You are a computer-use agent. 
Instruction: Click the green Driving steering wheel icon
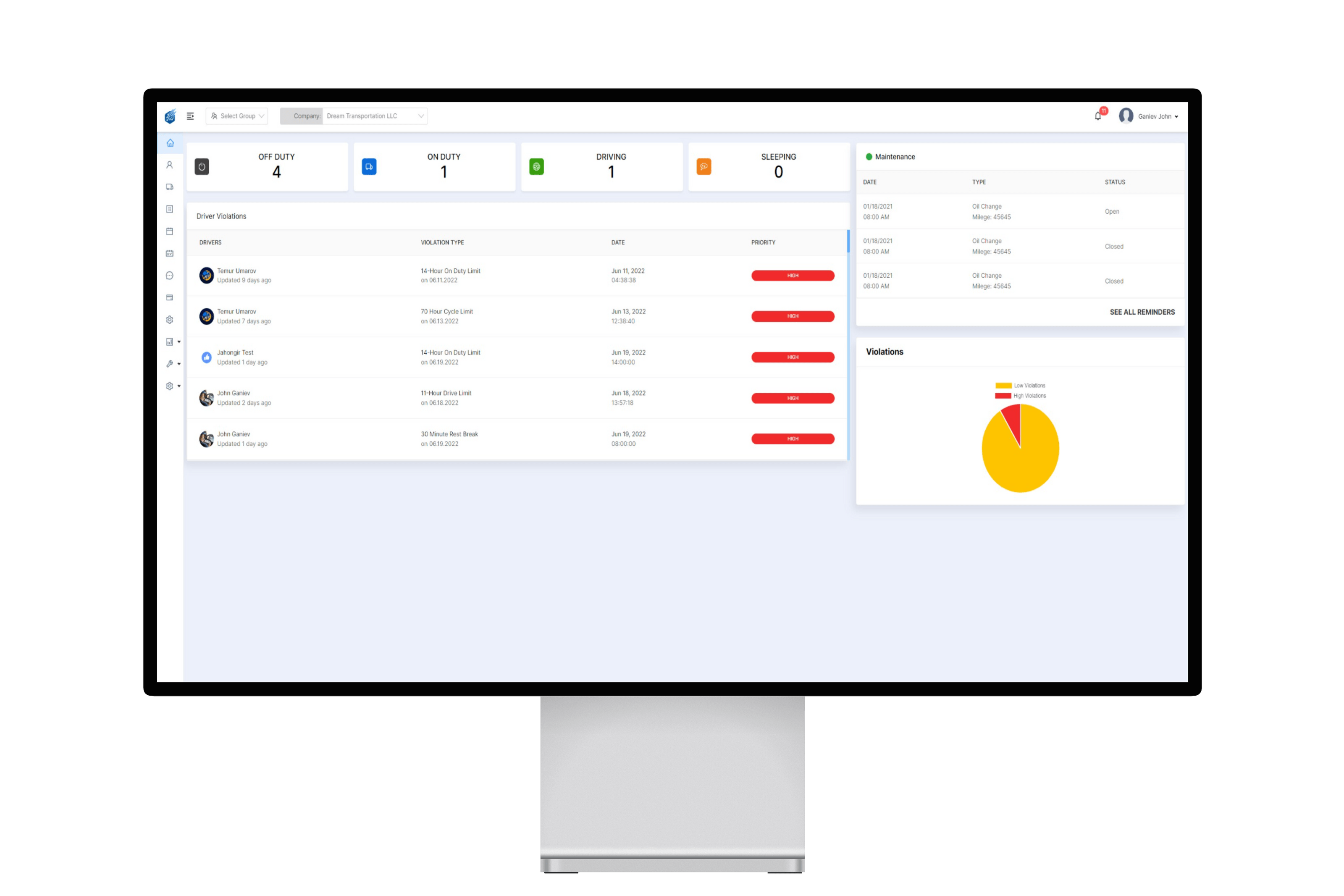(x=536, y=167)
